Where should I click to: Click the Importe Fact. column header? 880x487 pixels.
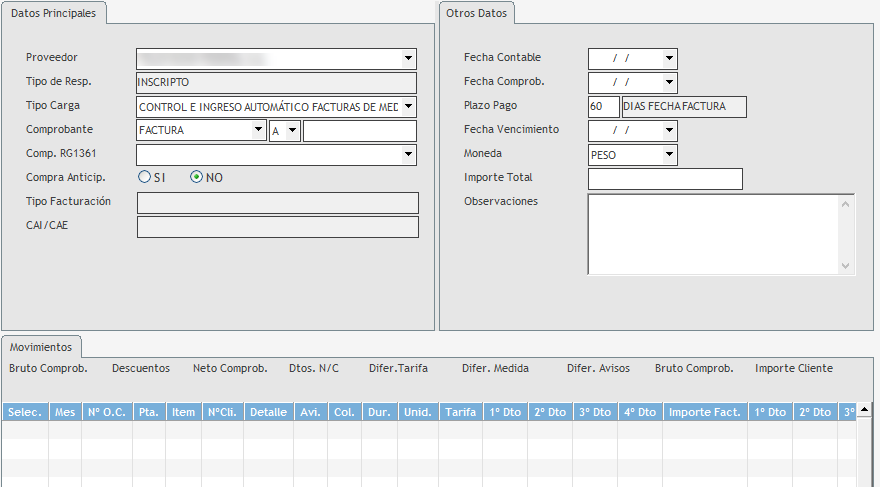pos(704,412)
